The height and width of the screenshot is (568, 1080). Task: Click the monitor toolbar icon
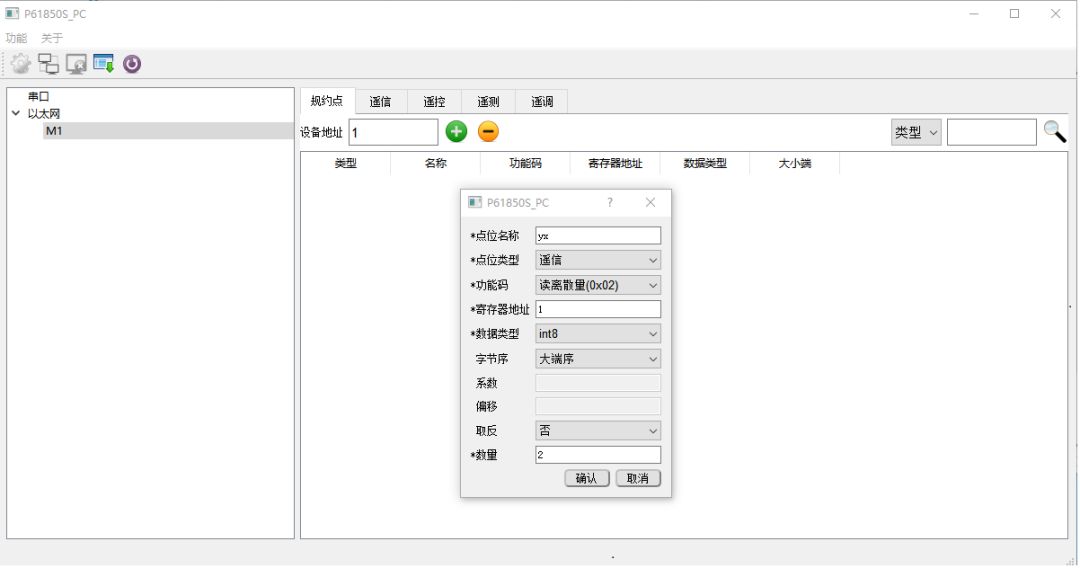click(76, 63)
